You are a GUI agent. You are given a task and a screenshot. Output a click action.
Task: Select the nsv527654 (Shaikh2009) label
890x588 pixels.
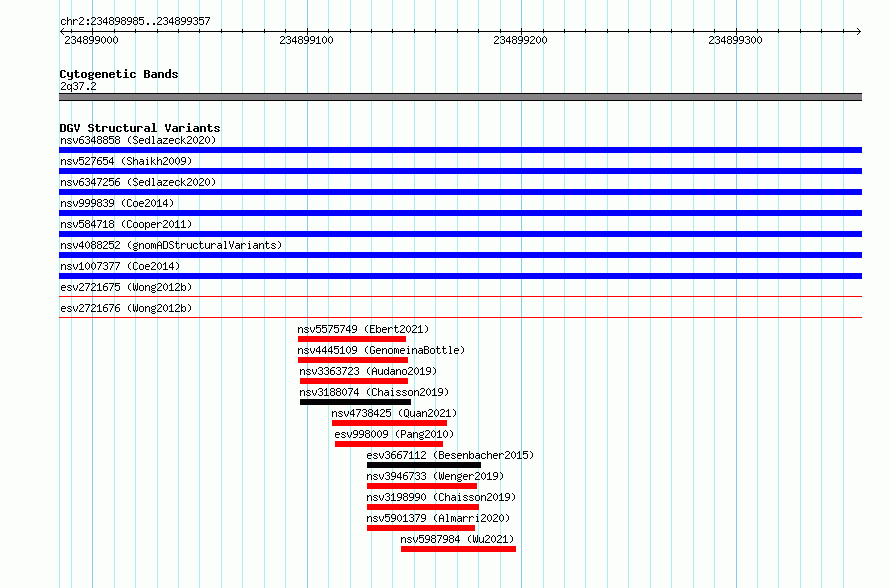pyautogui.click(x=126, y=161)
